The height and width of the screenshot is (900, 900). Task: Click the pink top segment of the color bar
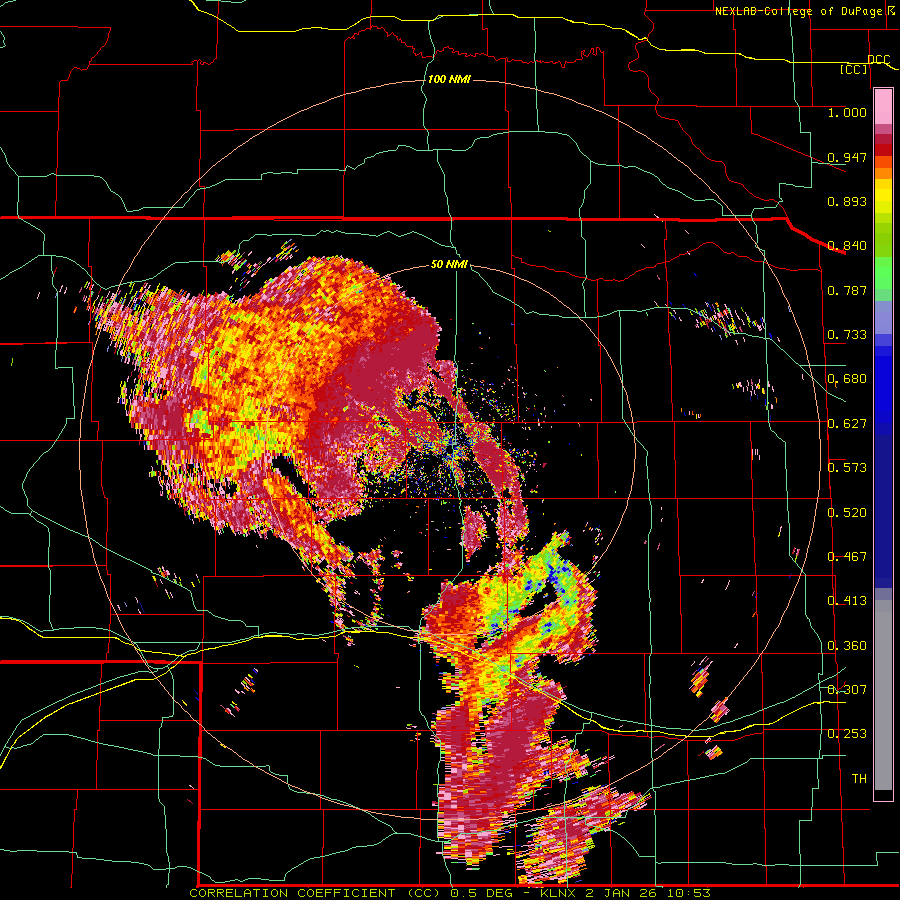883,107
